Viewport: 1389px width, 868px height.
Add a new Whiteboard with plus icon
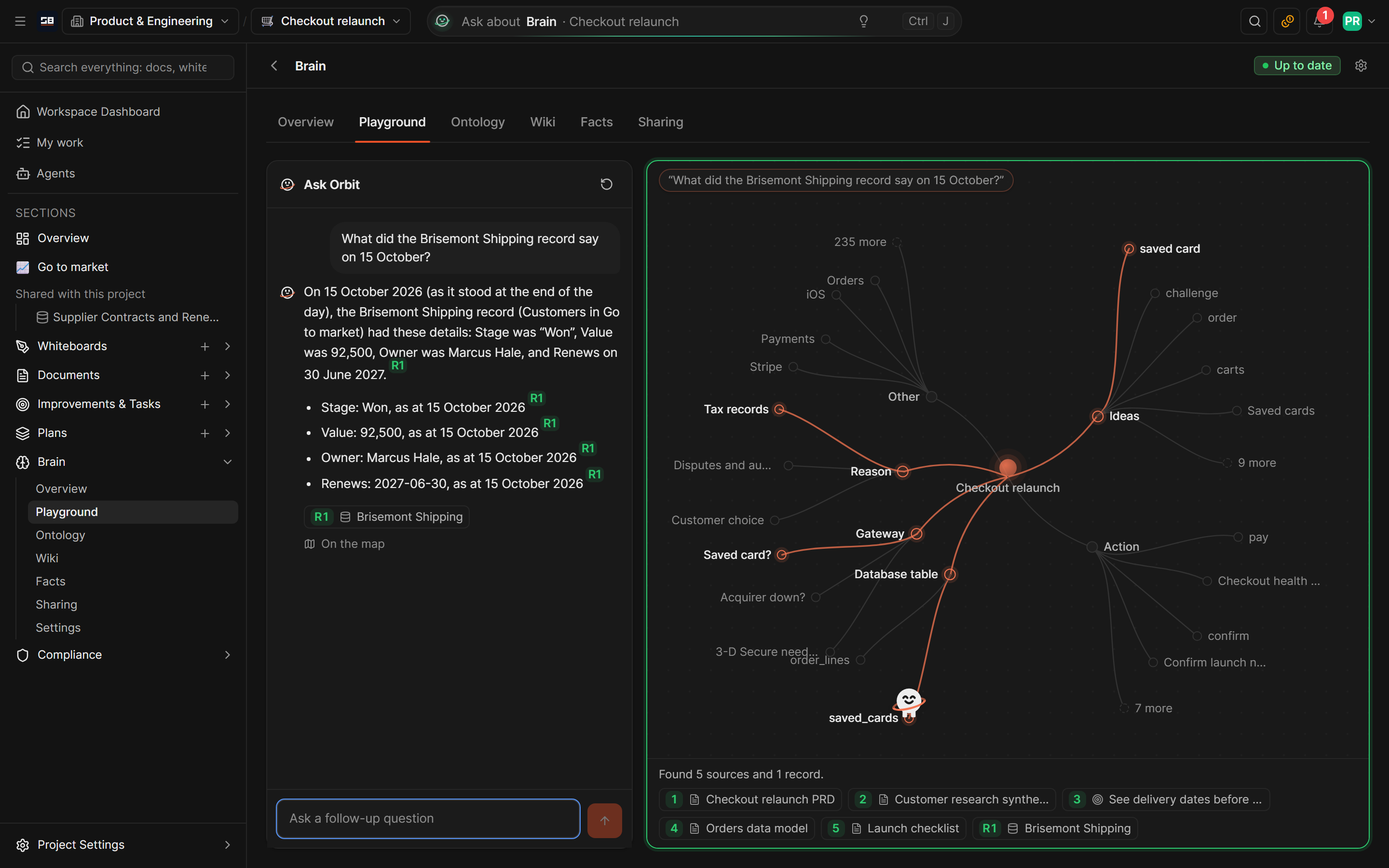(x=205, y=346)
